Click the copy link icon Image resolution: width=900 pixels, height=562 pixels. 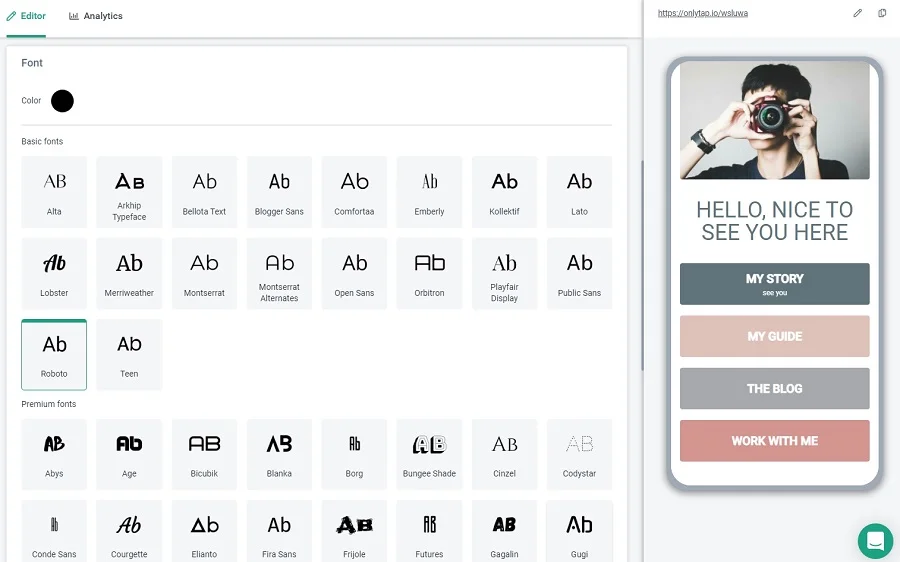point(882,13)
